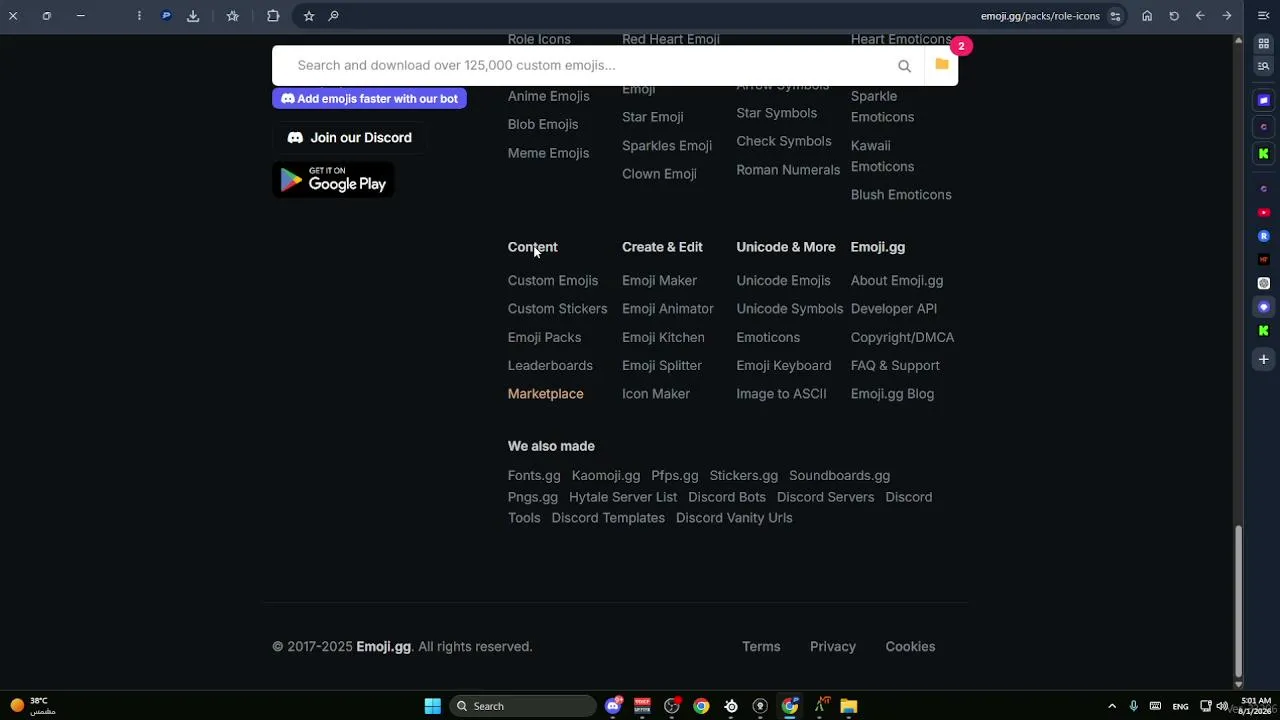The width and height of the screenshot is (1280, 720).
Task: Open Unicode Symbols page
Action: click(x=790, y=309)
